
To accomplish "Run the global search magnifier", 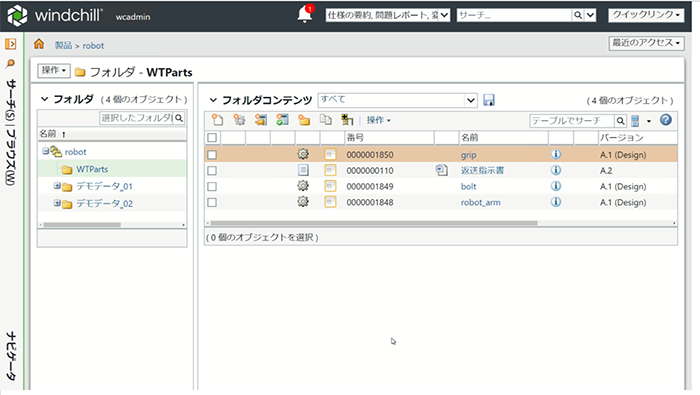I will pos(578,15).
